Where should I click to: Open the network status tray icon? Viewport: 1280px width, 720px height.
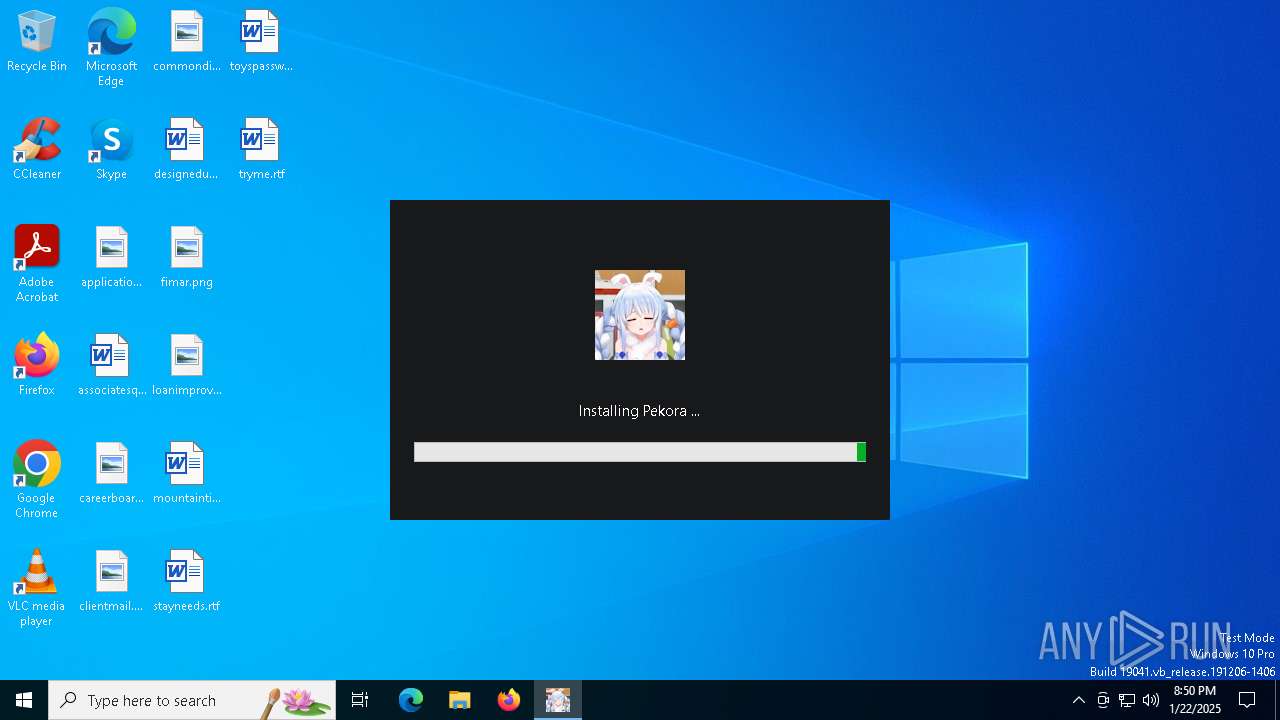pyautogui.click(x=1127, y=700)
